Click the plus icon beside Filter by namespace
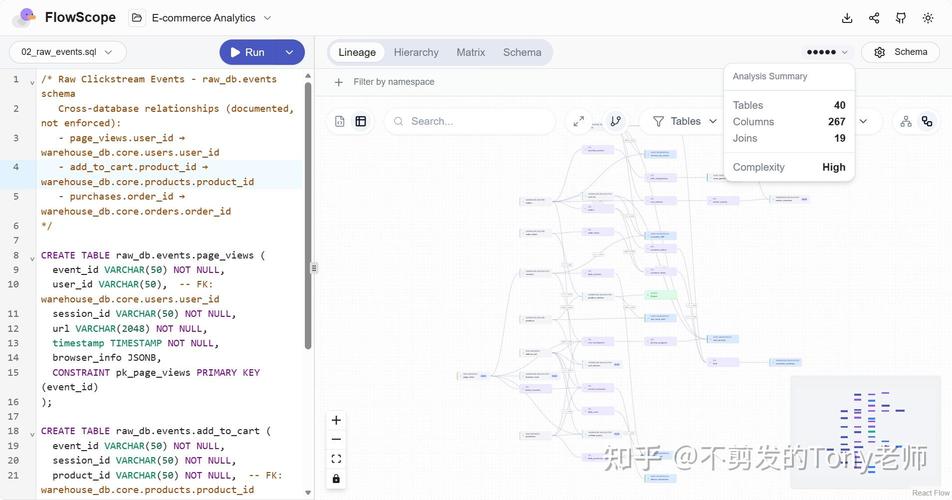 point(339,82)
